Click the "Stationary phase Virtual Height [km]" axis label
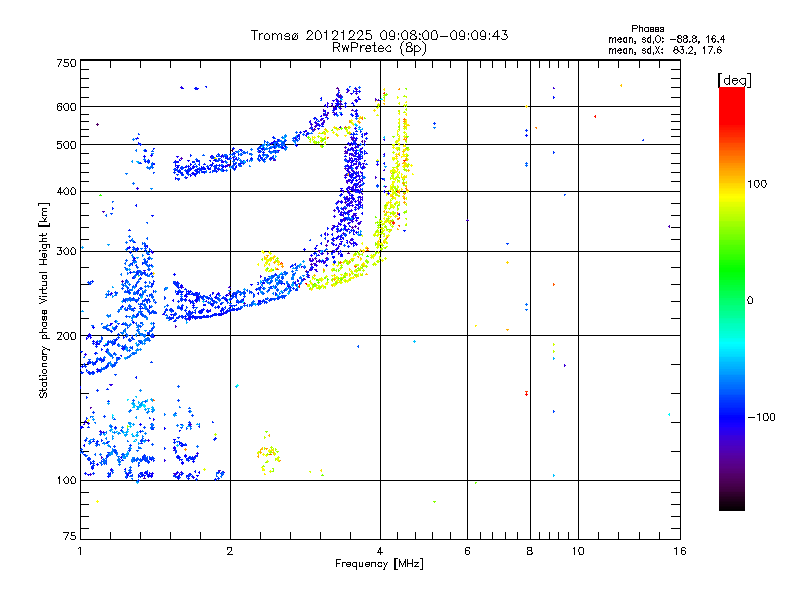This screenshot has width=800, height=600. click(x=43, y=300)
